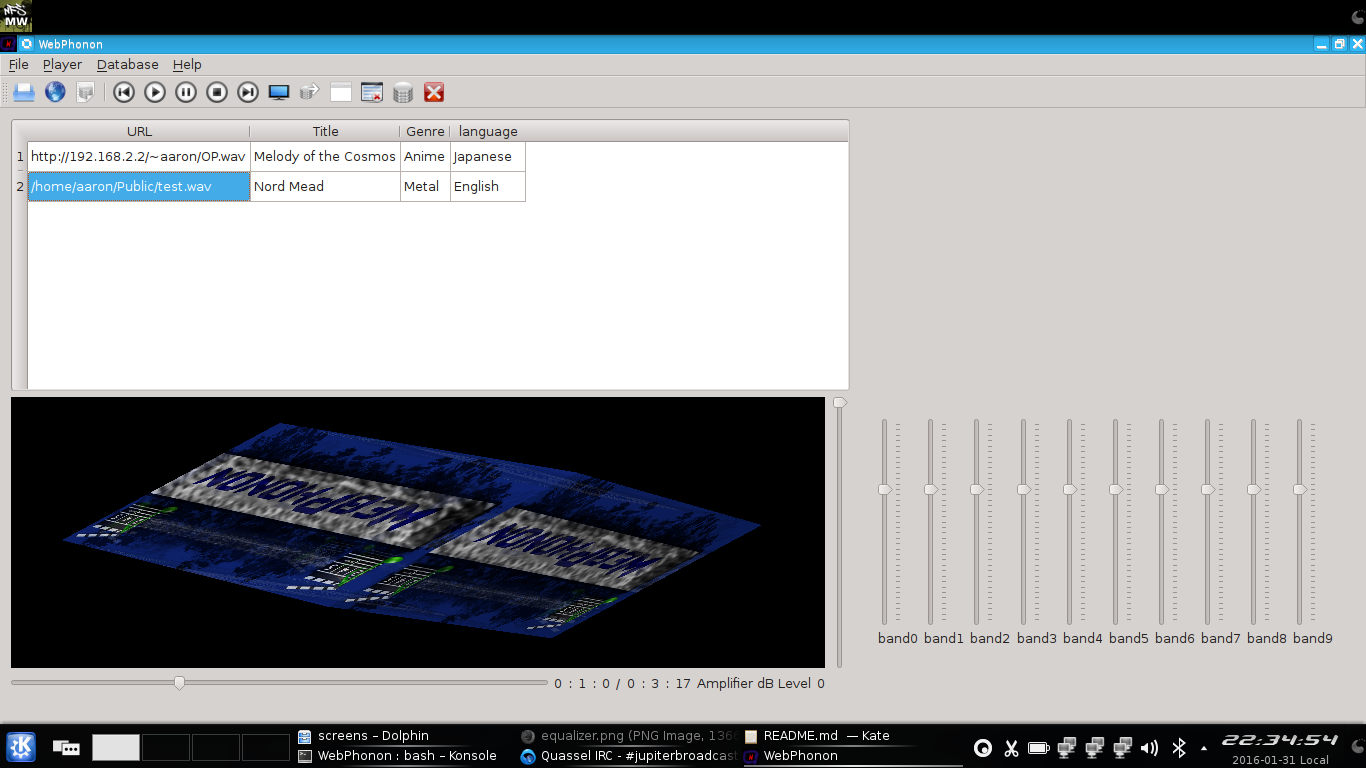This screenshot has height=768, width=1366.
Task: Expand hidden system tray icons arrow
Action: click(x=1204, y=748)
